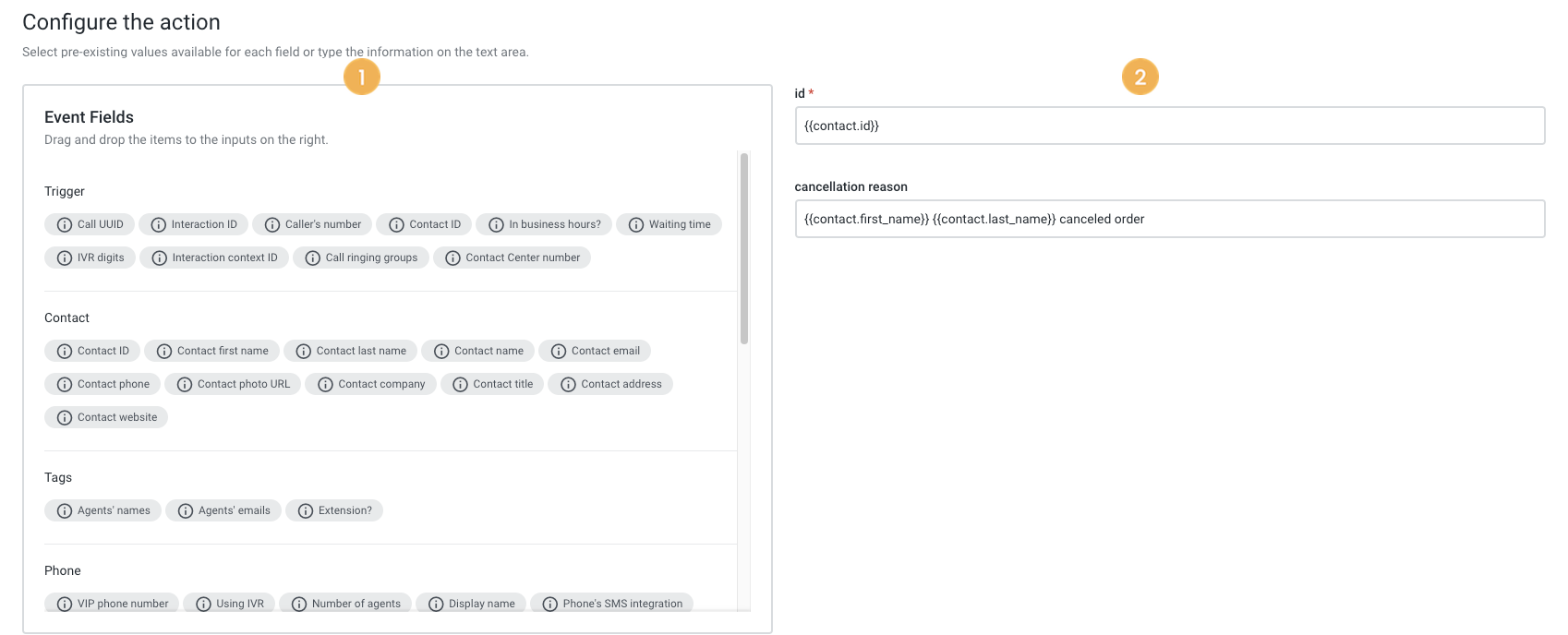Click the 'Trigger' section label
The width and height of the screenshot is (1568, 635).
click(65, 191)
